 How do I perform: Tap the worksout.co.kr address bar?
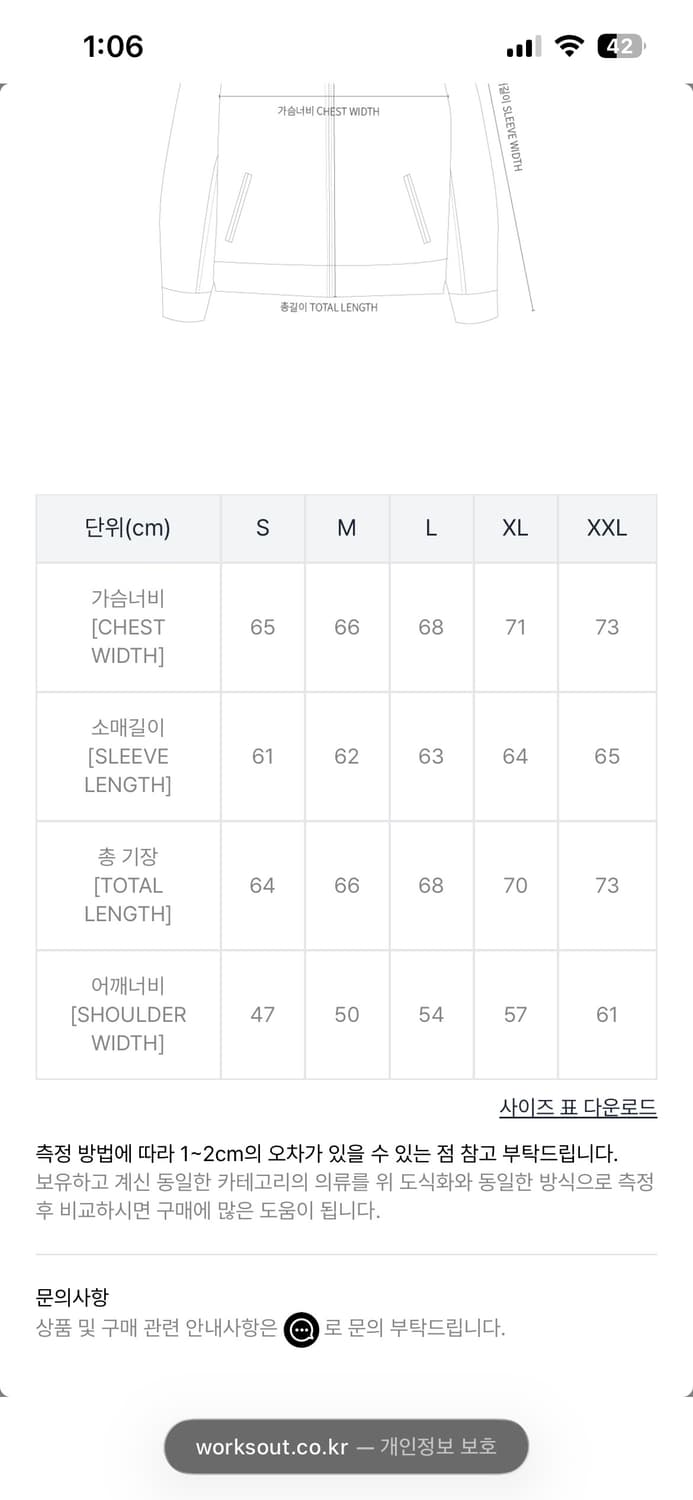[346, 1446]
